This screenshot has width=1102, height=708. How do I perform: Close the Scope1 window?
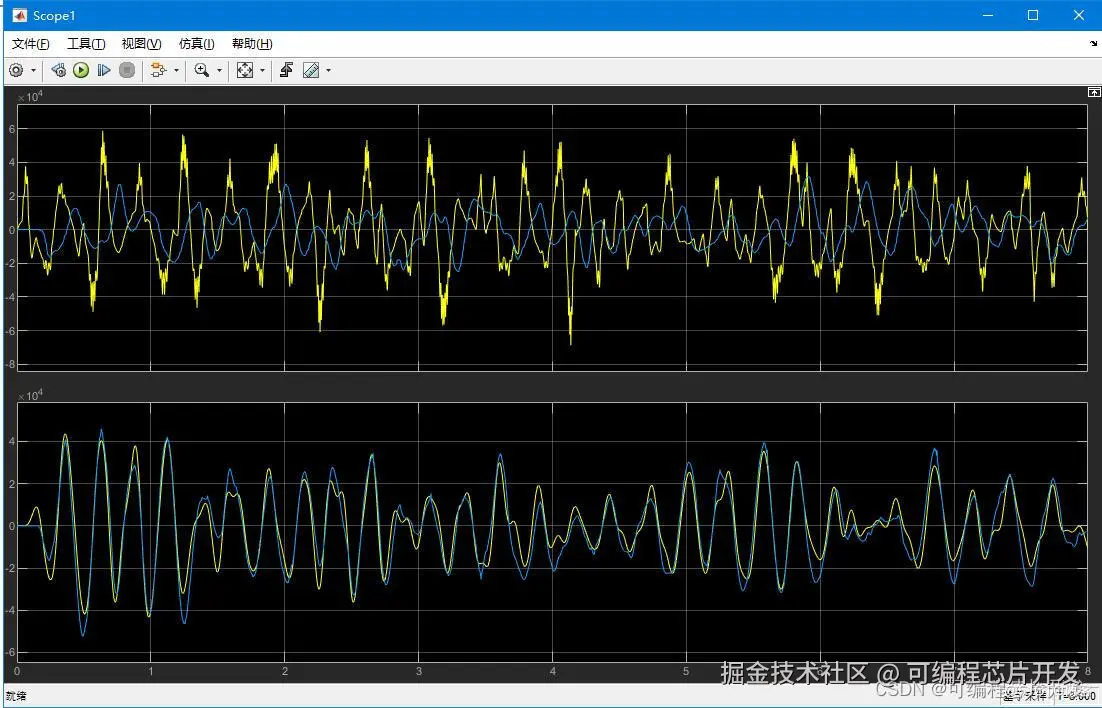(1079, 15)
